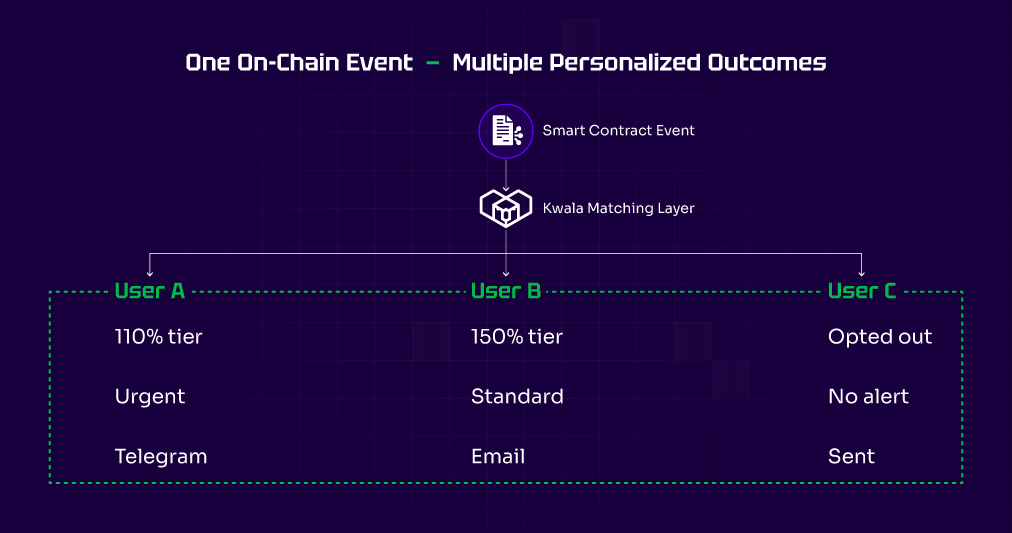This screenshot has width=1012, height=533.
Task: Open the User A heading
Action: pyautogui.click(x=150, y=291)
